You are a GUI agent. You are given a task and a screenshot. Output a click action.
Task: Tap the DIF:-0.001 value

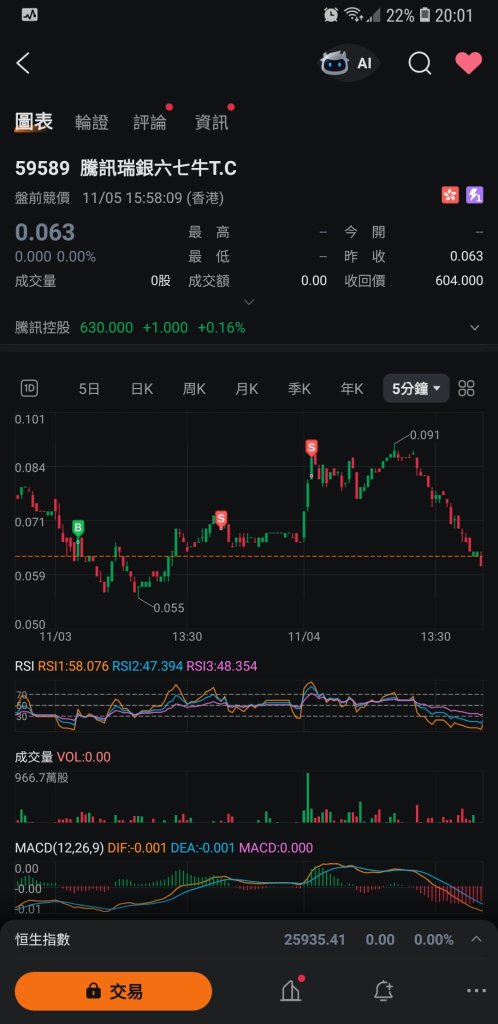[x=137, y=848]
